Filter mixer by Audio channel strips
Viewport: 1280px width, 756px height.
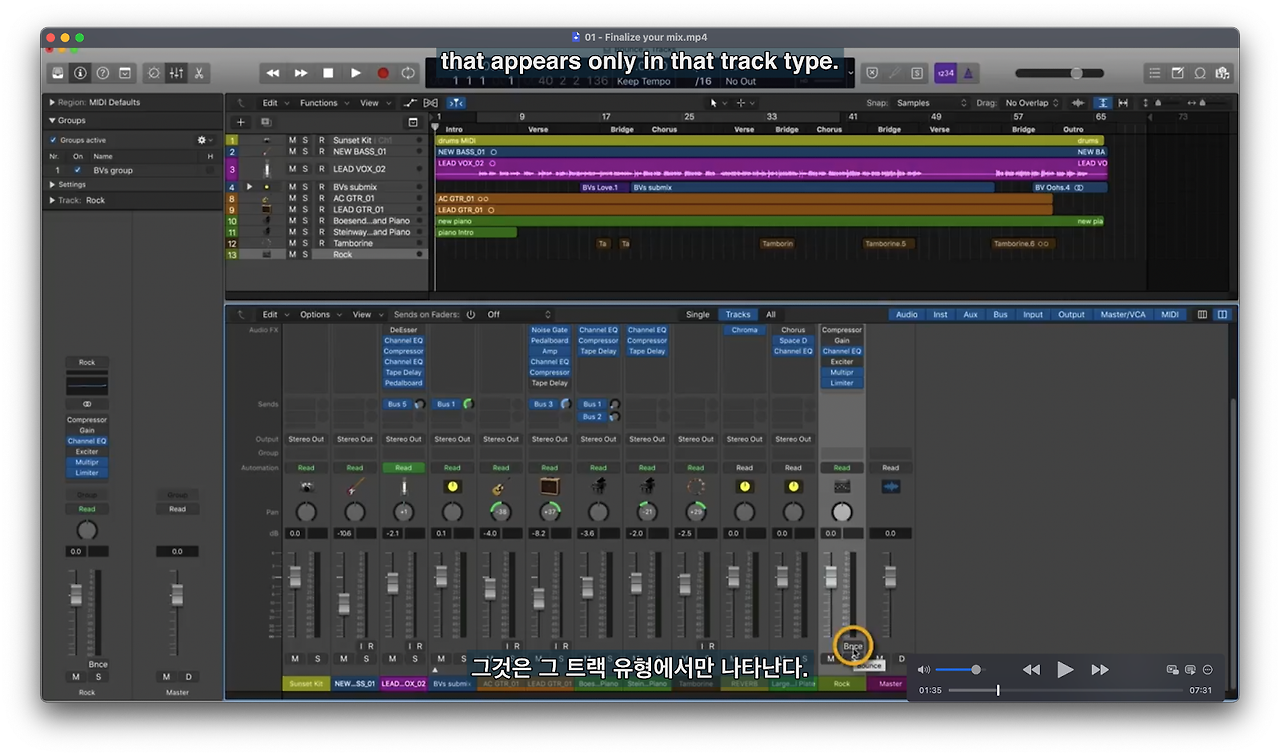[907, 315]
